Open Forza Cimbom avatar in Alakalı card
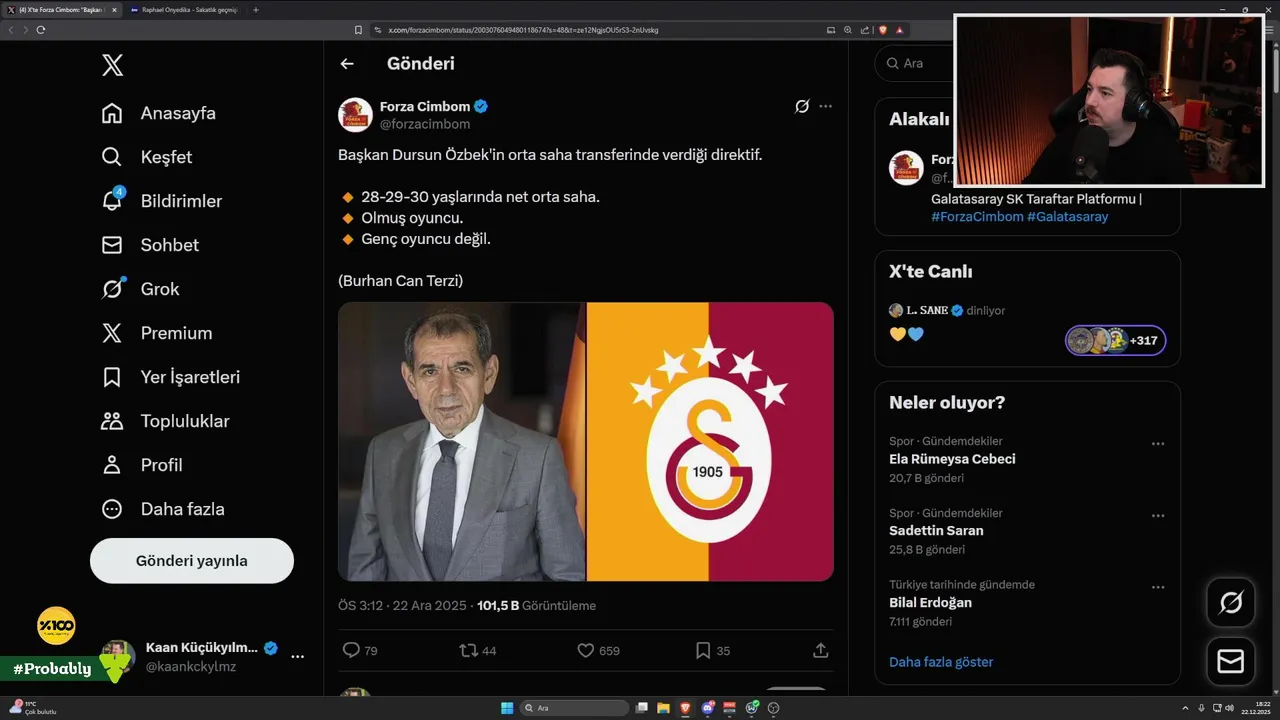 (x=906, y=168)
